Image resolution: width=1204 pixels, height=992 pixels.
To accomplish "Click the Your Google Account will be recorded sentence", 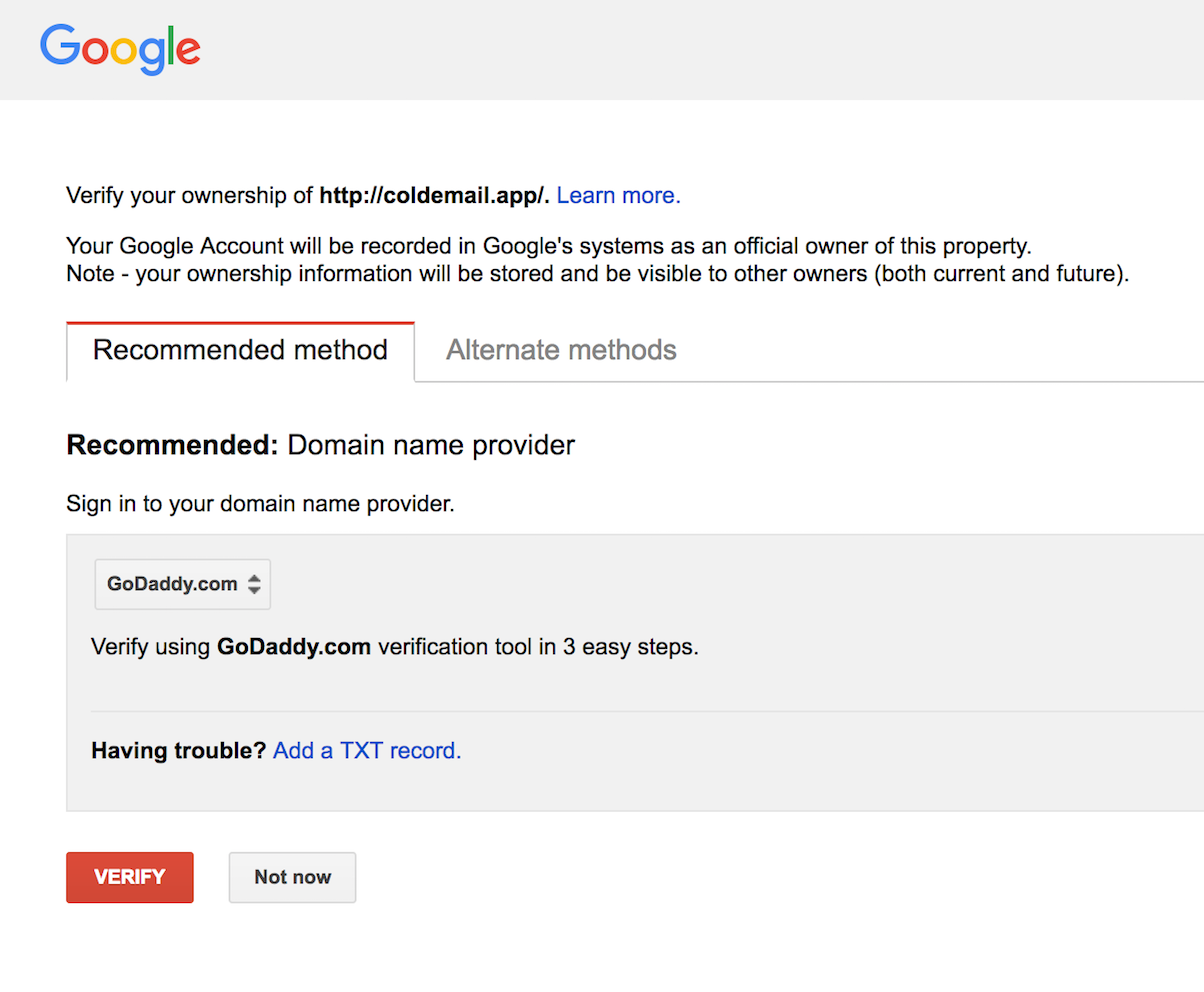I will click(548, 245).
